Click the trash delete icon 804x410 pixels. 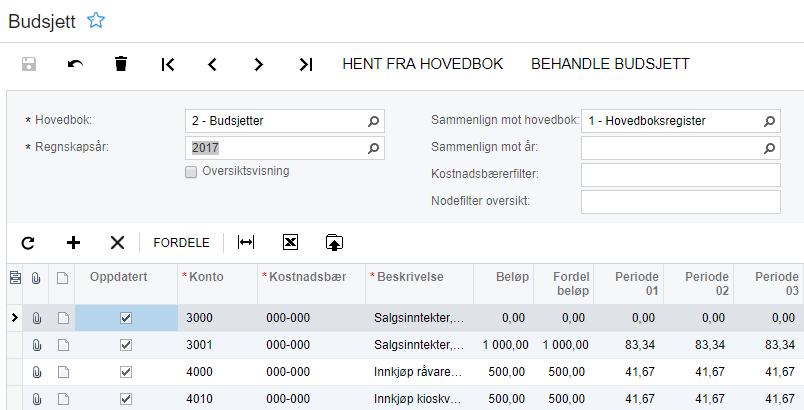(x=121, y=64)
